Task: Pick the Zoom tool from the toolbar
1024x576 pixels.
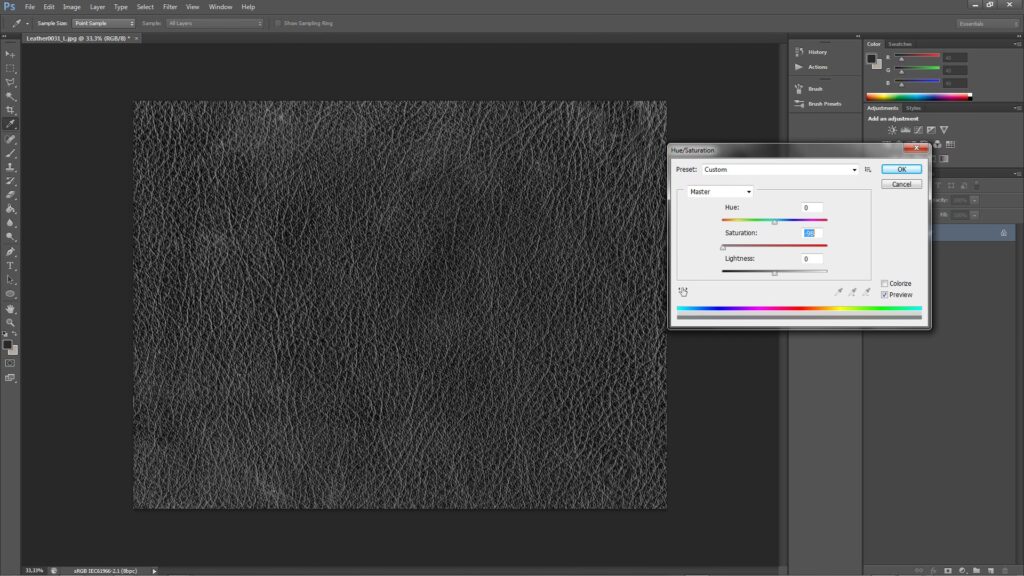Action: pos(10,323)
